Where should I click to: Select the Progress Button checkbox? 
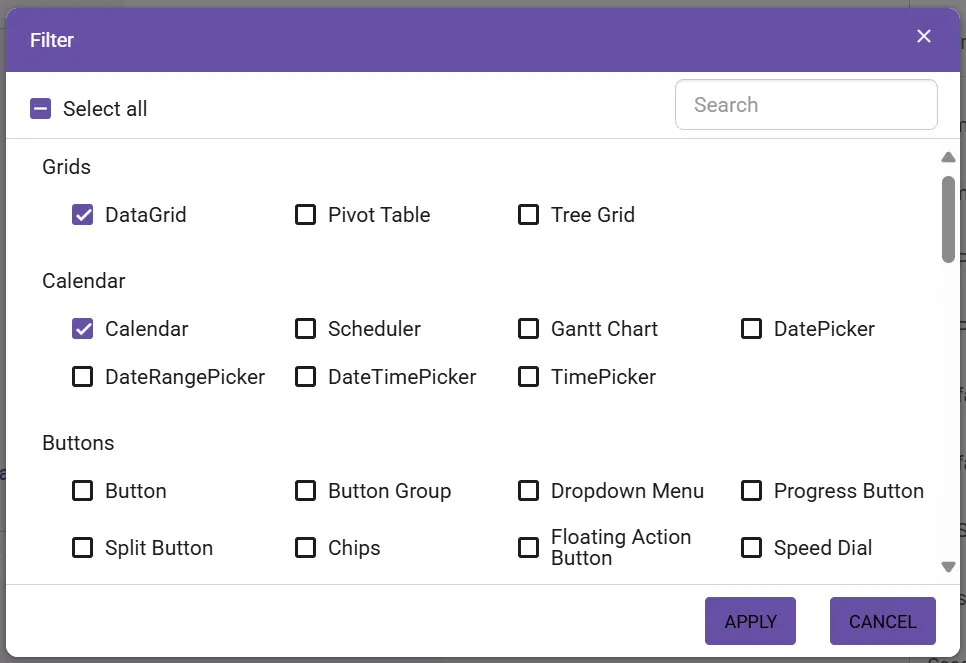751,490
